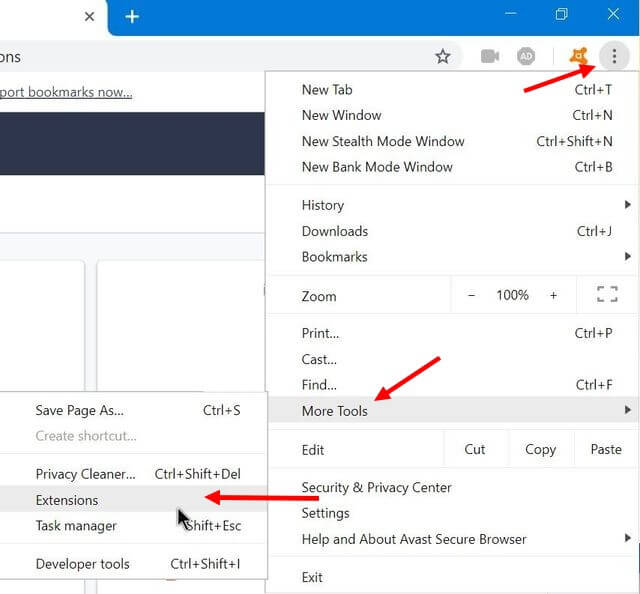Close the current browser tab
The width and height of the screenshot is (640, 594).
(89, 17)
